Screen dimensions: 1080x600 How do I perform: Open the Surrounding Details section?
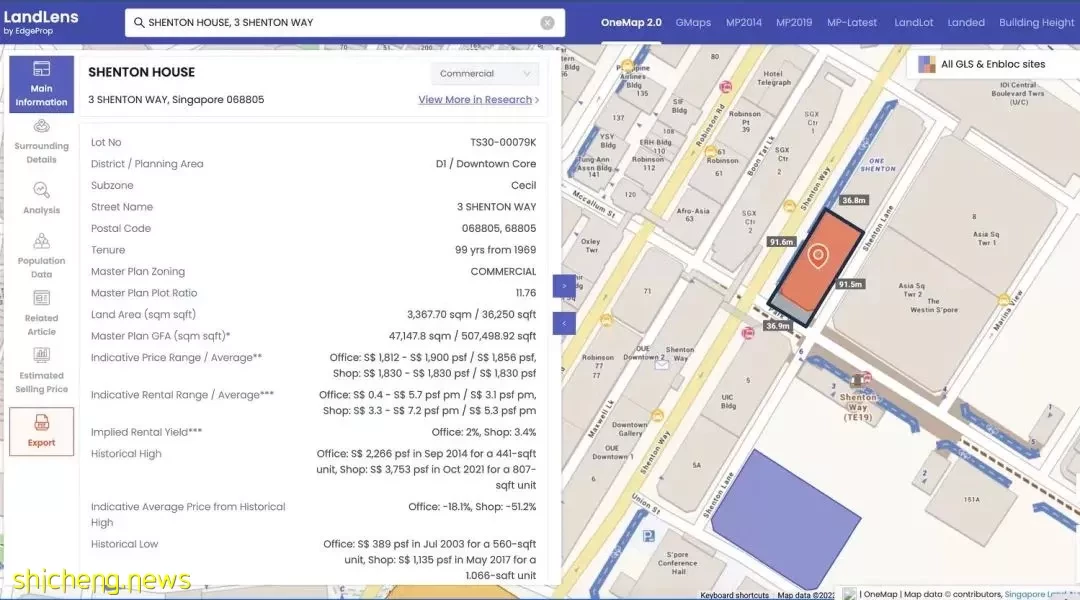pos(41,142)
